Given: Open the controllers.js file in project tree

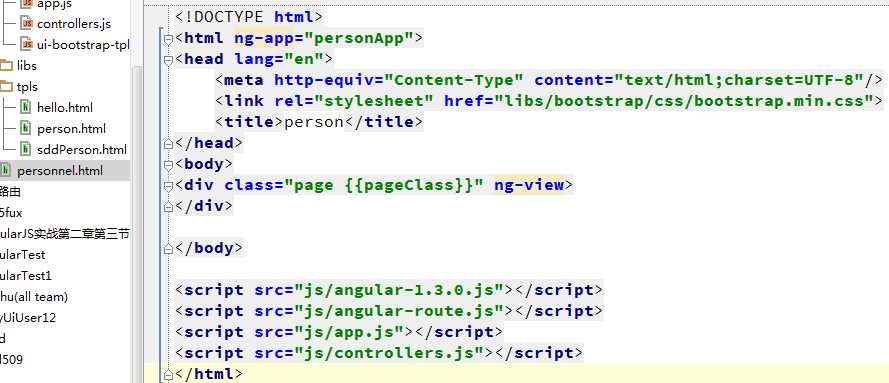Looking at the screenshot, I should (74, 24).
